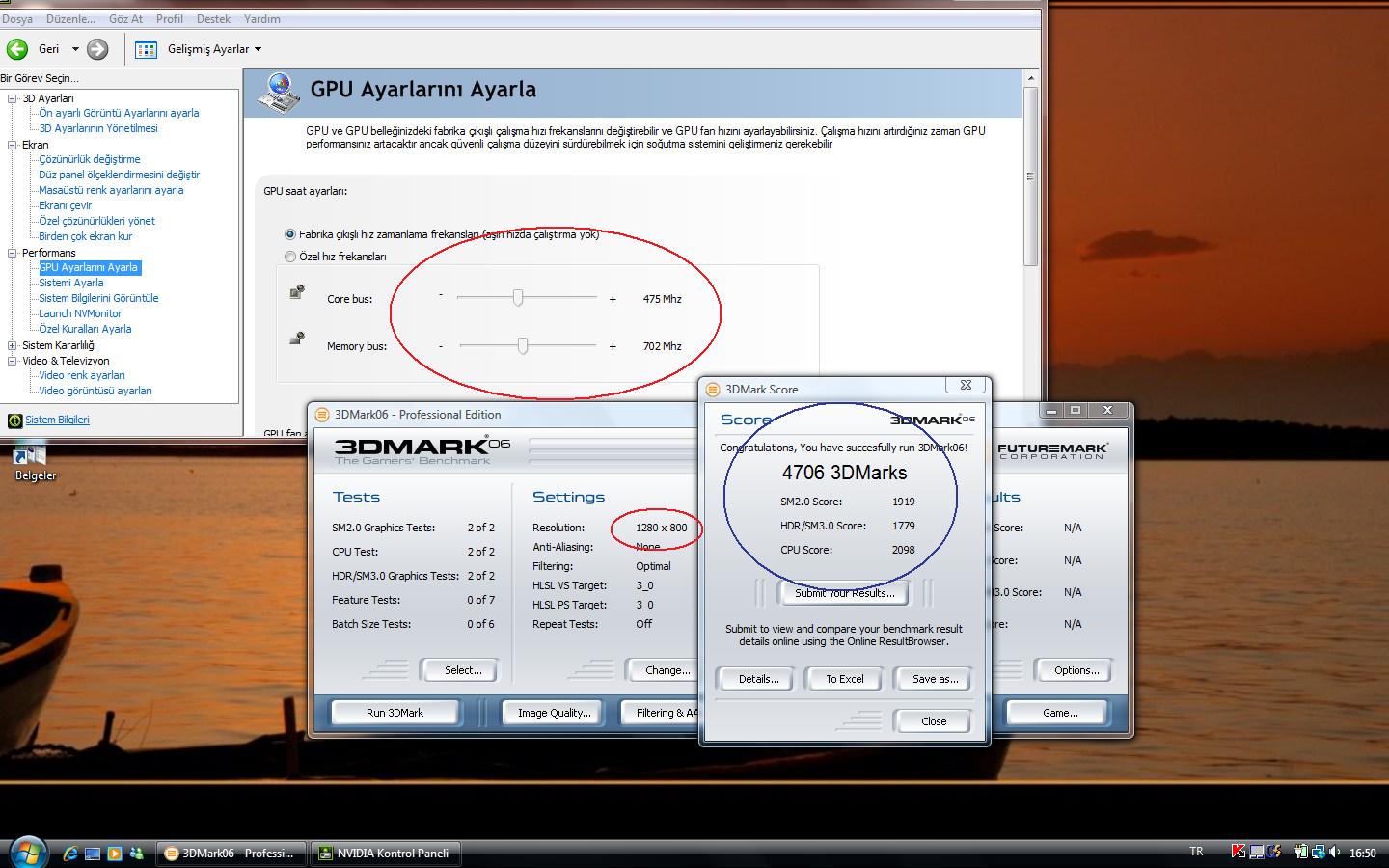Switch to NVIDIA Kontrol Paneli taskbar button
This screenshot has height=868, width=1389.
pyautogui.click(x=384, y=854)
